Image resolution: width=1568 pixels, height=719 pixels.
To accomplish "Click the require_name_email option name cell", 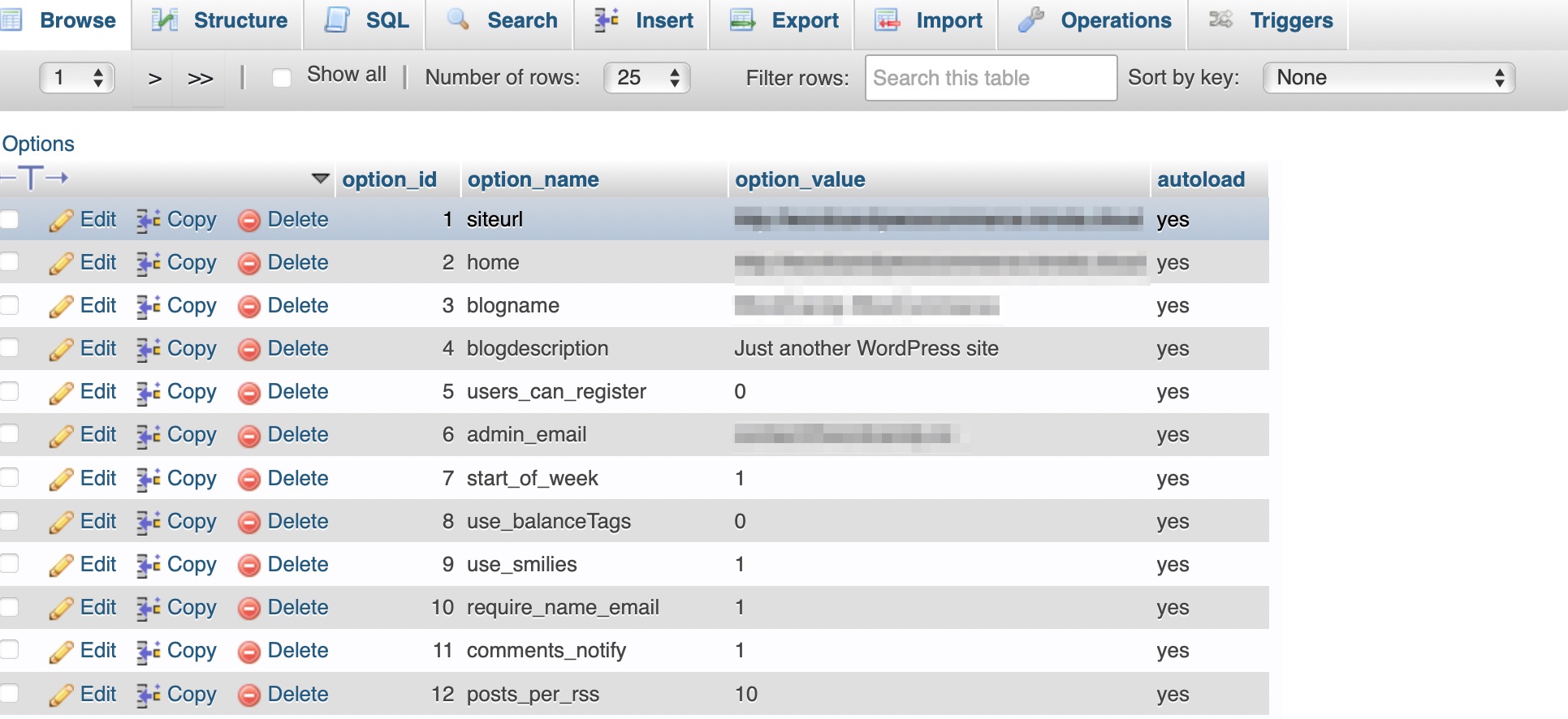I will click(x=563, y=607).
